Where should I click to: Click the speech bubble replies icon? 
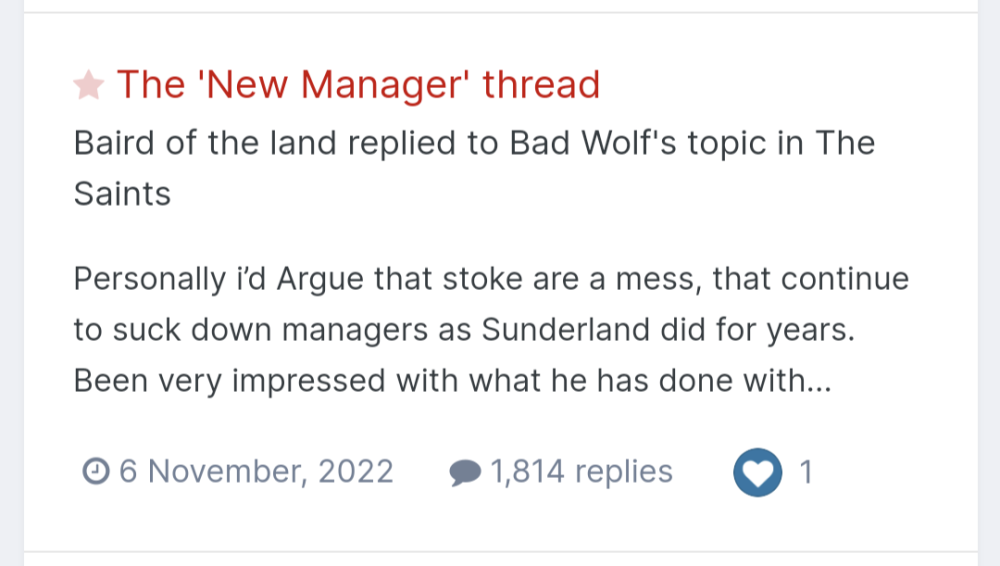pyautogui.click(x=465, y=472)
